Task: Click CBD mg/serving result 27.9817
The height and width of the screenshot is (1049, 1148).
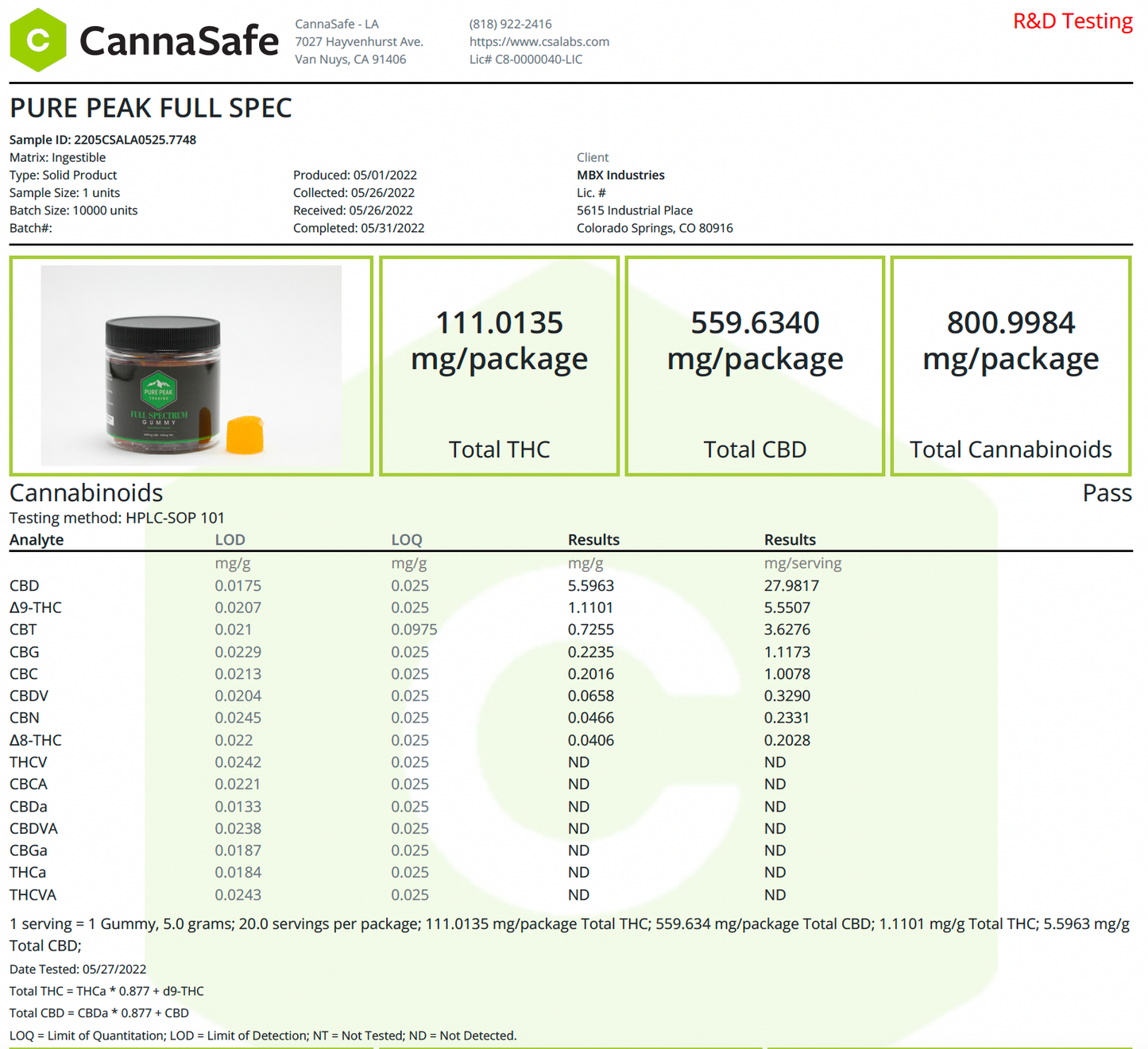Action: point(791,586)
